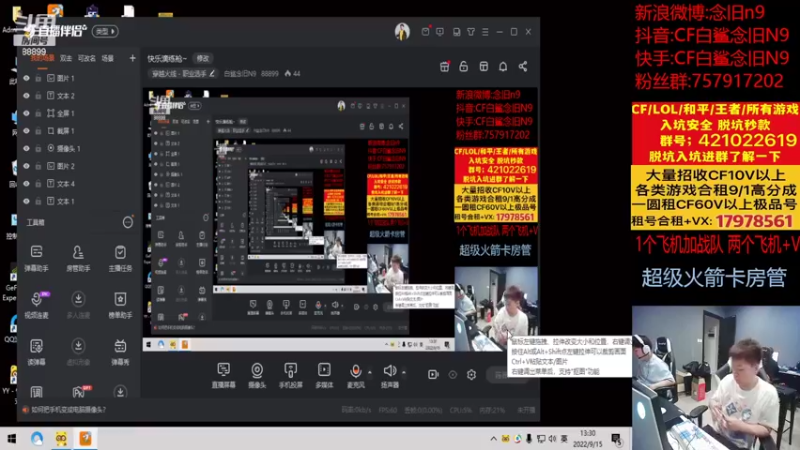
Task: Open the Windows Start menu
Action: point(11,439)
